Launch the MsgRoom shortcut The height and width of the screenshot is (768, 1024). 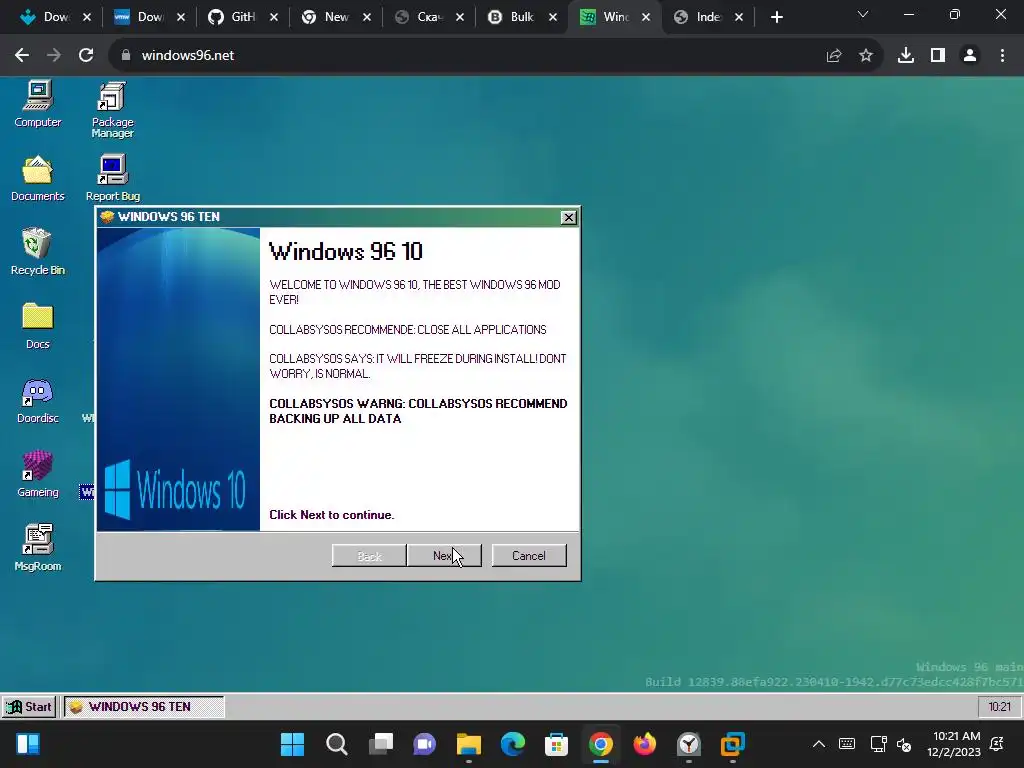[37, 549]
